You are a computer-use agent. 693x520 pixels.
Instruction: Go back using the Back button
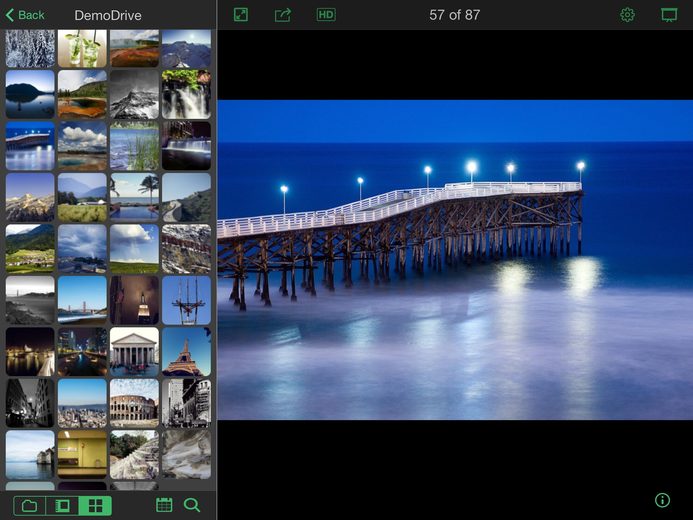click(25, 15)
